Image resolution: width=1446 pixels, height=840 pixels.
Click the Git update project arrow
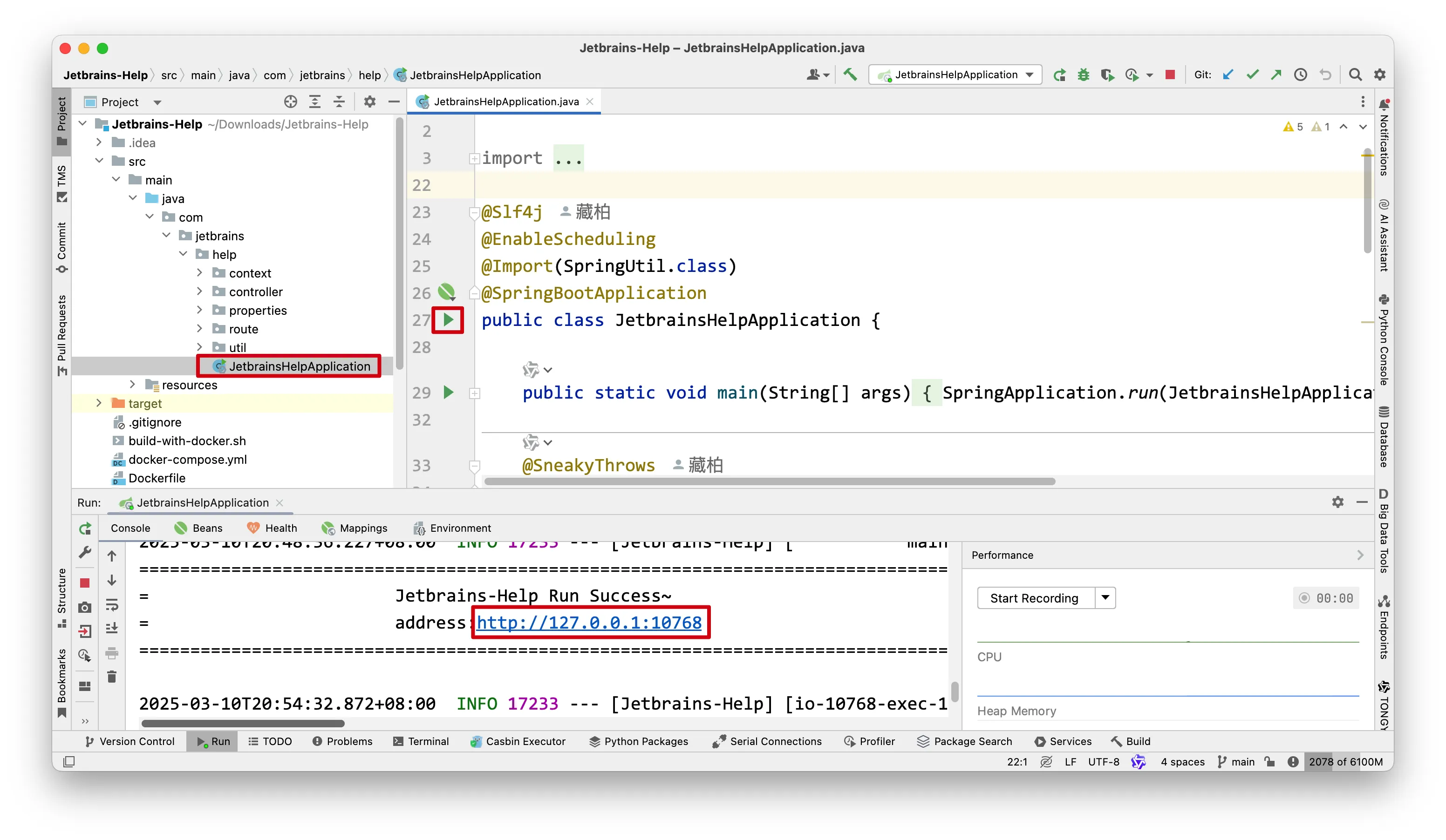[x=1228, y=75]
